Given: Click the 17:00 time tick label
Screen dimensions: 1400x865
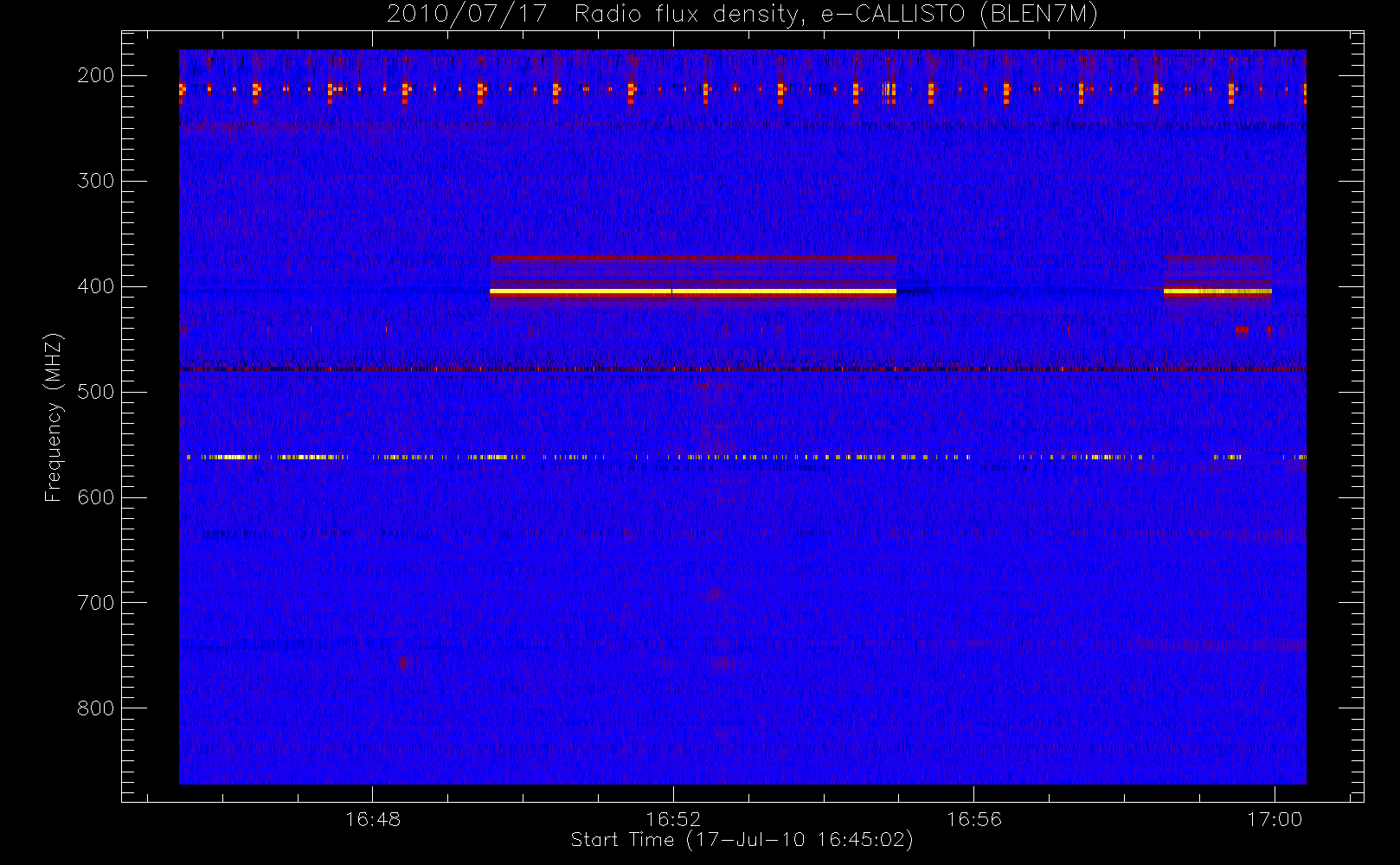Looking at the screenshot, I should [1275, 819].
